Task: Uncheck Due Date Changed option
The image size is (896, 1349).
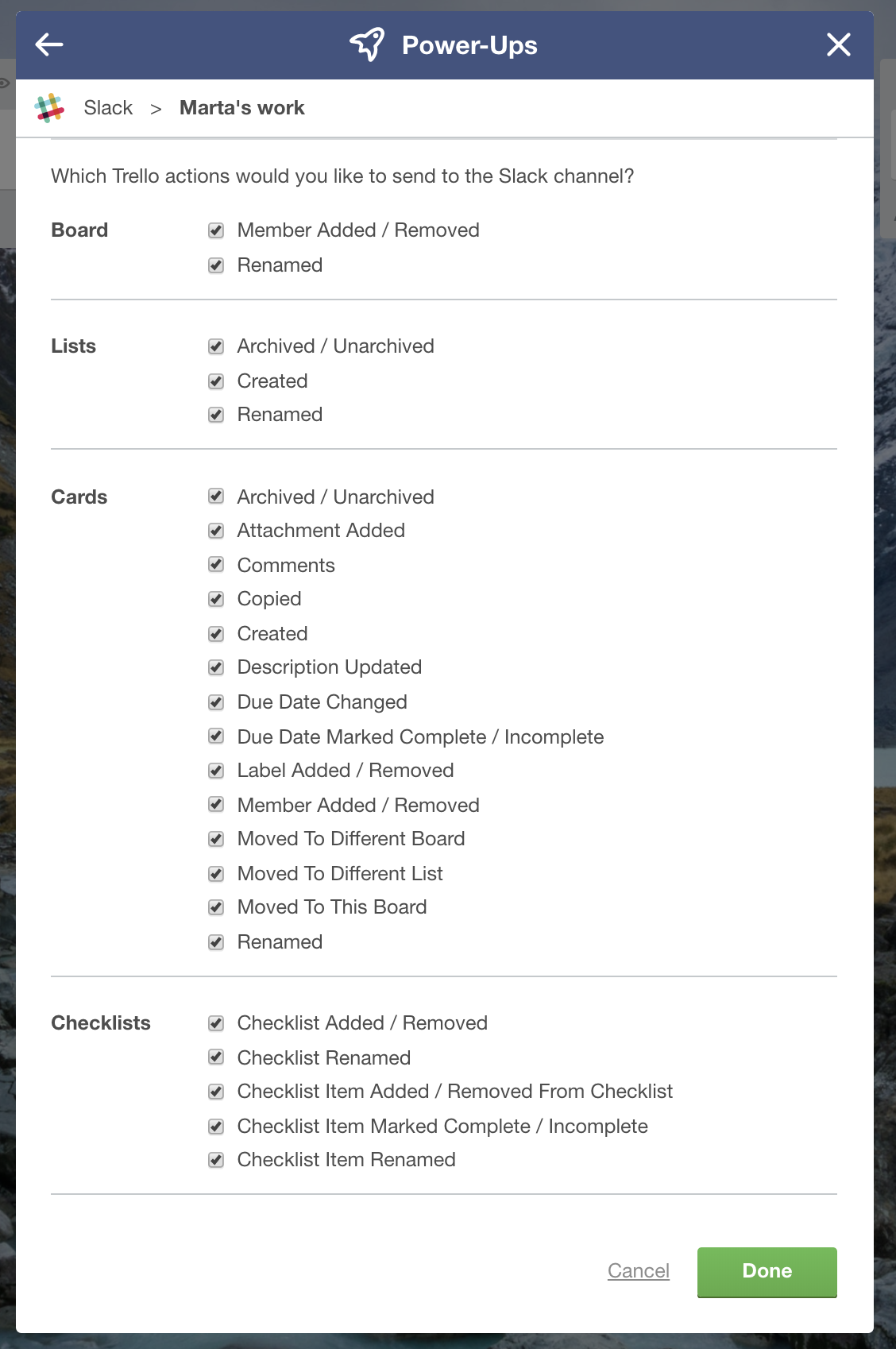Action: (x=216, y=702)
